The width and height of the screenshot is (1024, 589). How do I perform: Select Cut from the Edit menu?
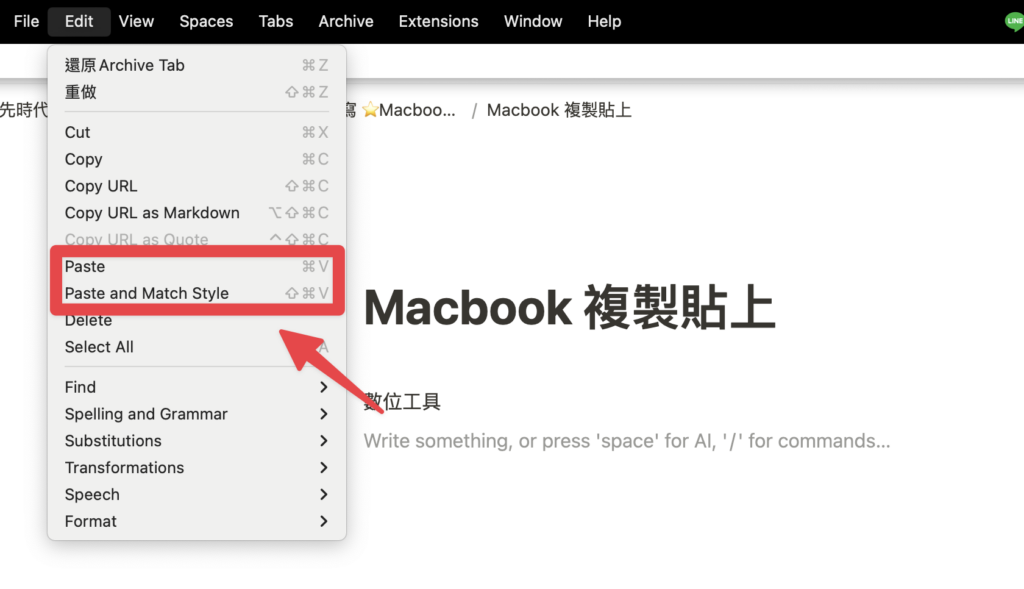tap(197, 133)
